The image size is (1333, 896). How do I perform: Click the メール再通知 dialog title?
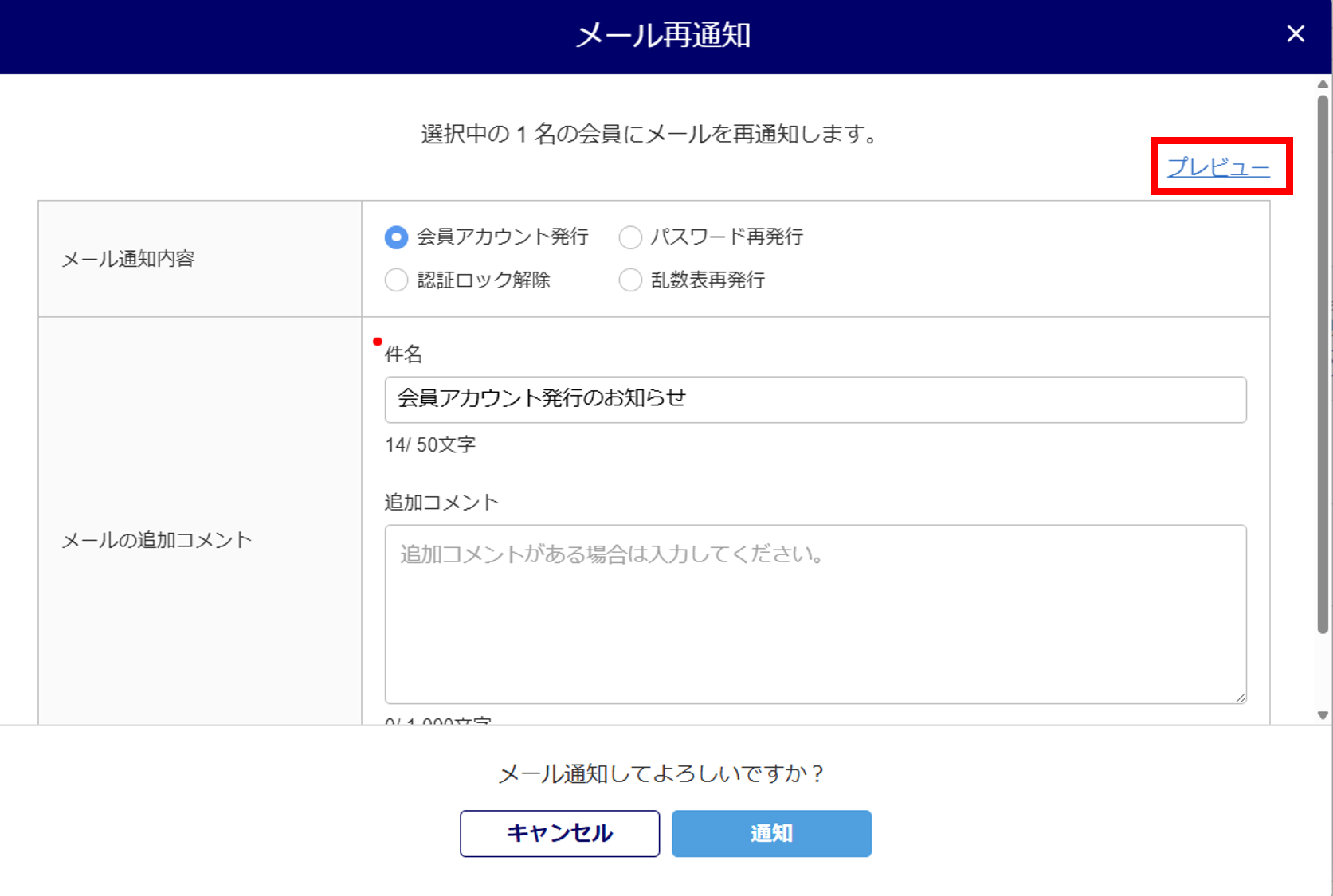(663, 36)
